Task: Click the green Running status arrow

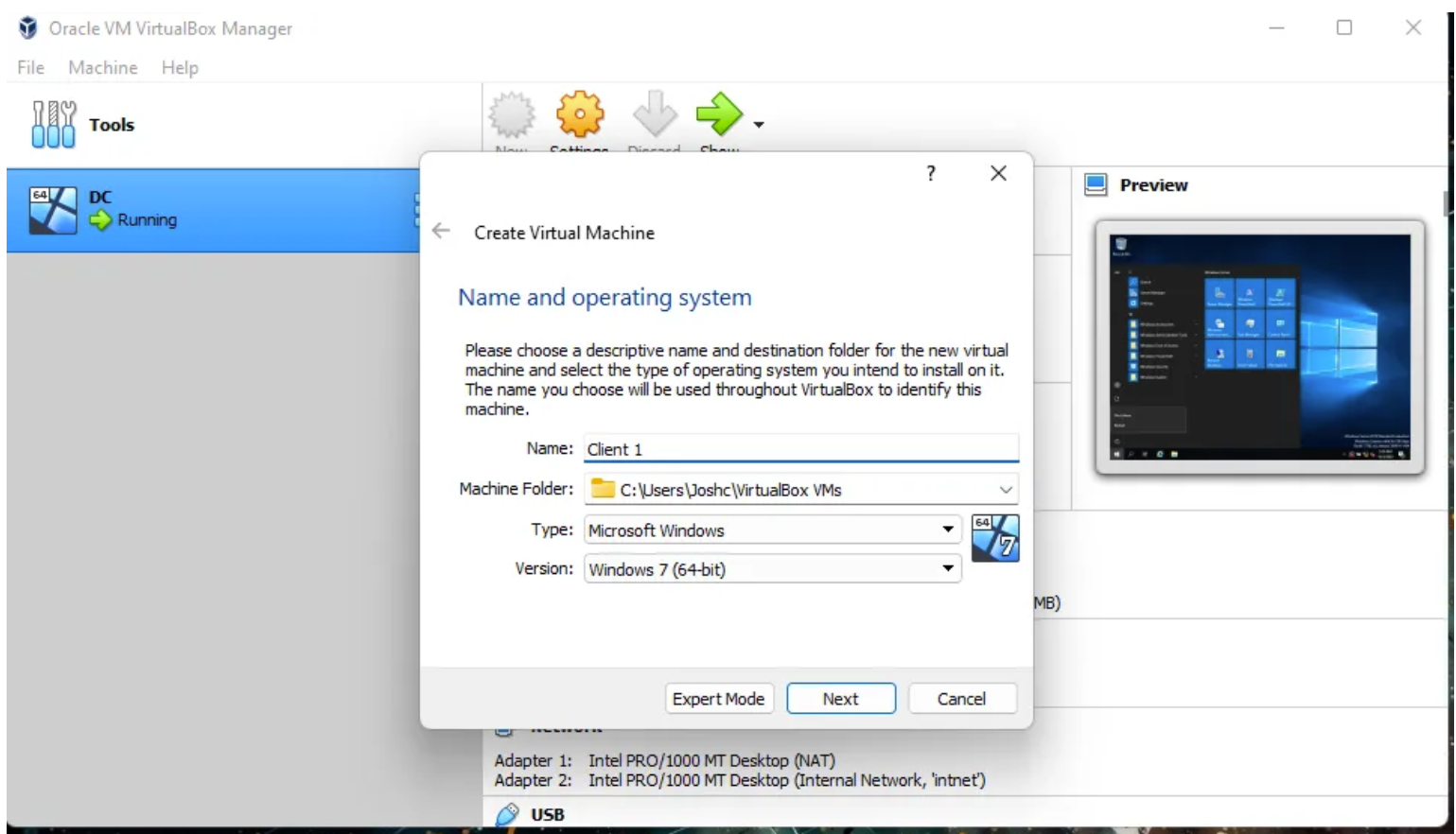Action: click(x=100, y=220)
